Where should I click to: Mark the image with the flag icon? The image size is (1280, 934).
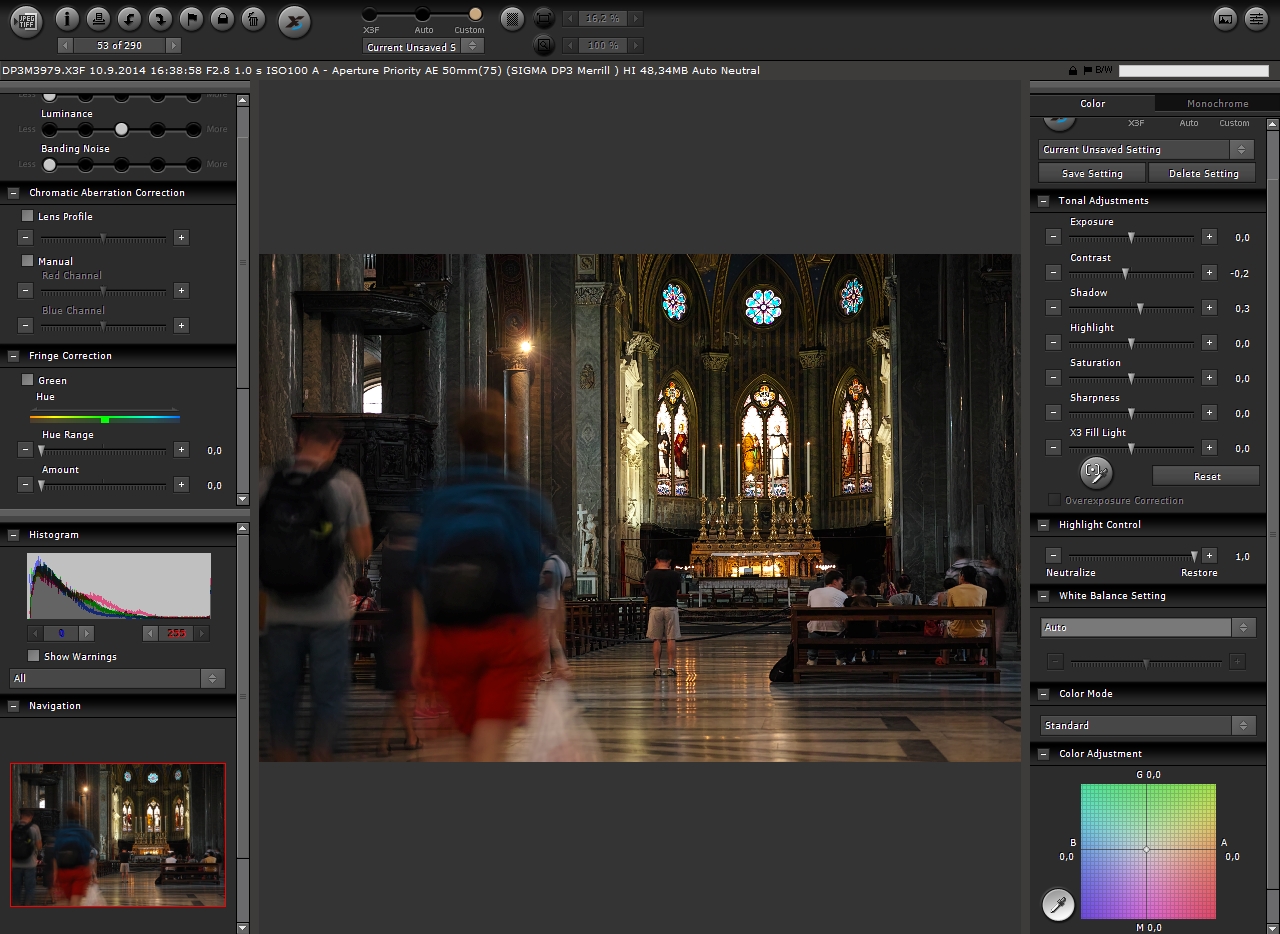coord(191,18)
